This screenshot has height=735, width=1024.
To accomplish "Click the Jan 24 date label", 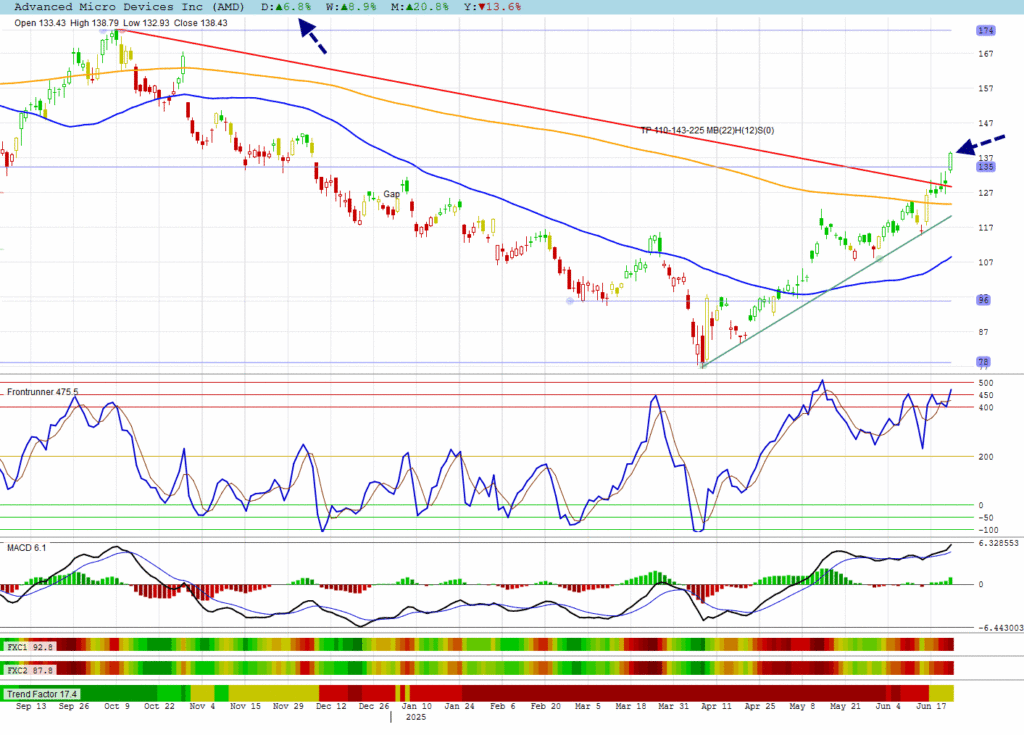I will point(460,706).
